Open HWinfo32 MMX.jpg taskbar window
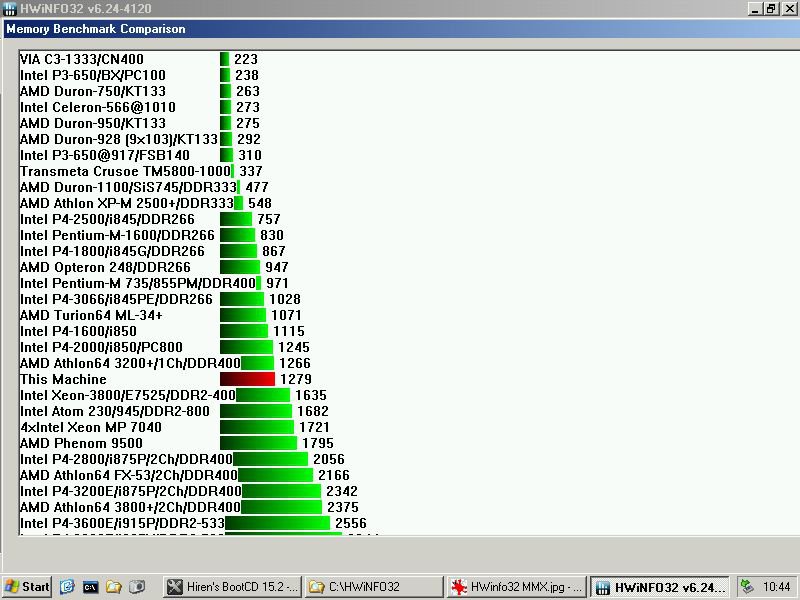This screenshot has height=600, width=800. click(514, 587)
